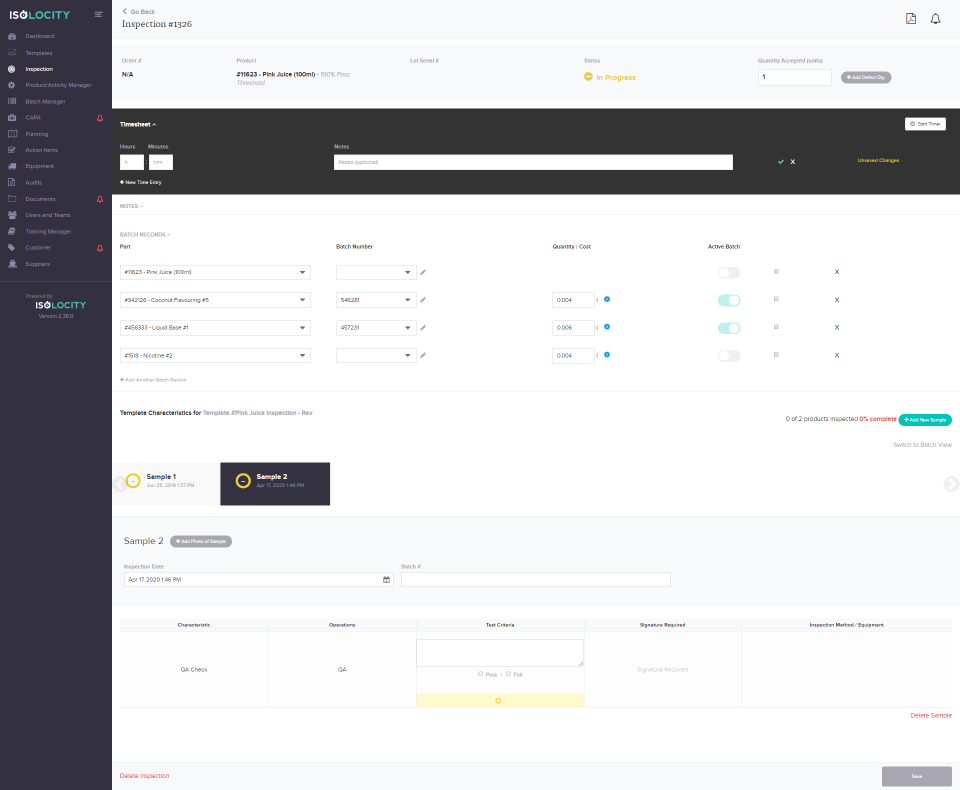
Task: Open the Coconut Flavouring #5 part dropdown
Action: (216, 300)
